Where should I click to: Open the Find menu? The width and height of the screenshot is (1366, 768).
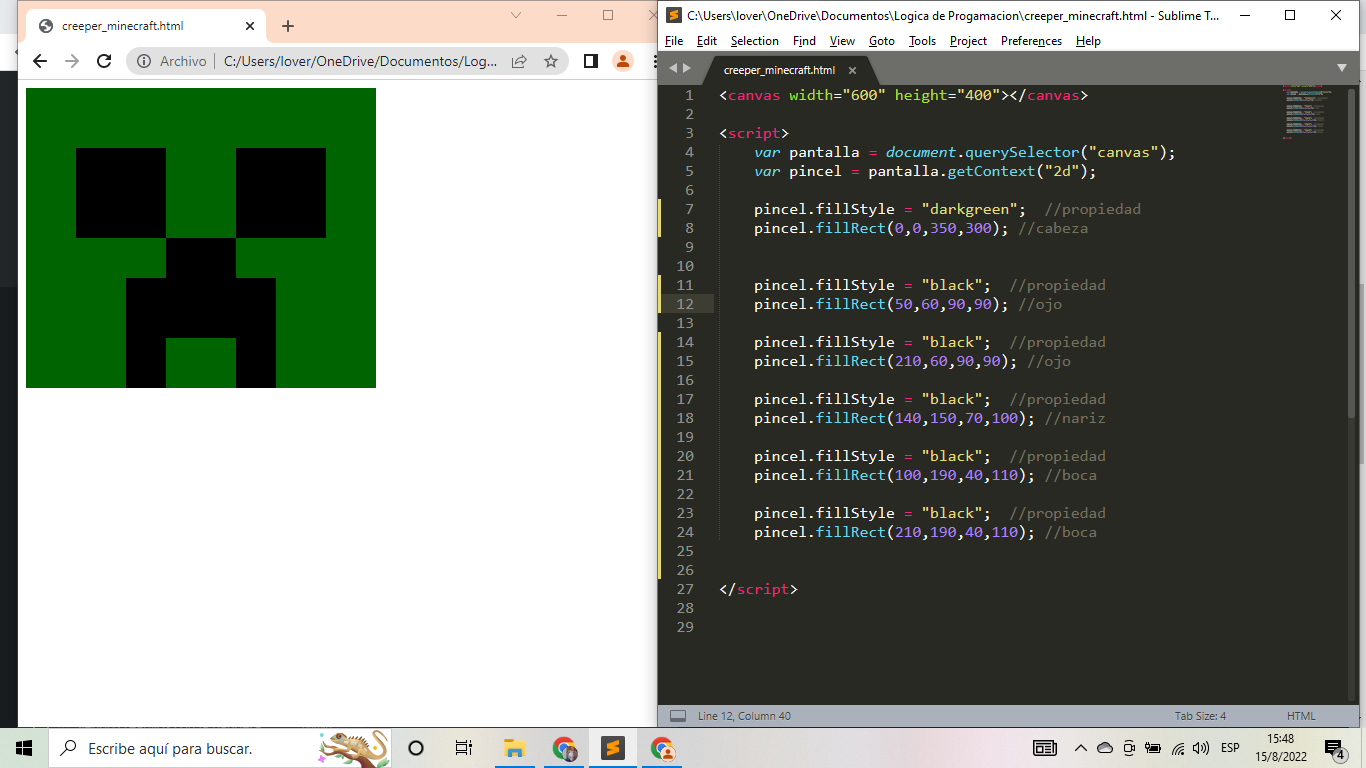tap(804, 41)
